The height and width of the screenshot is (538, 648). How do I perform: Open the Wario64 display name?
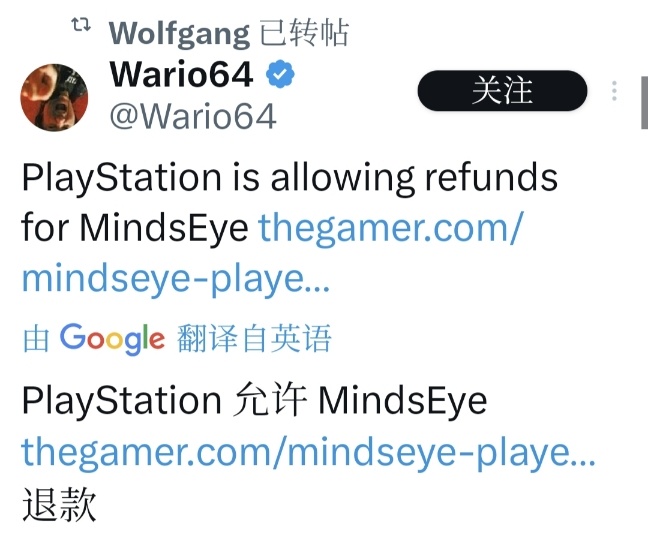181,74
